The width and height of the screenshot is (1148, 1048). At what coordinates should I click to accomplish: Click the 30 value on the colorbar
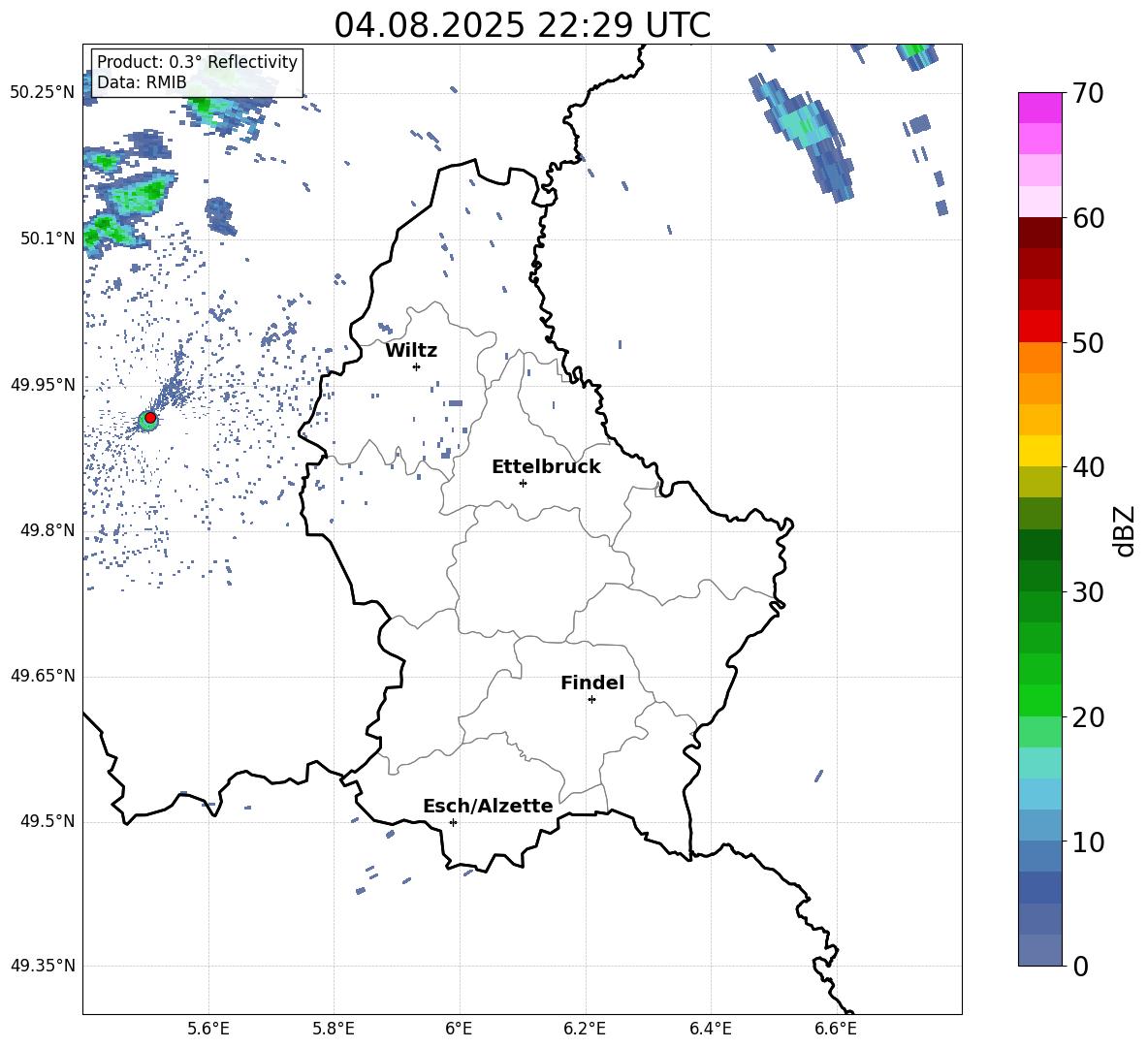(x=1088, y=592)
